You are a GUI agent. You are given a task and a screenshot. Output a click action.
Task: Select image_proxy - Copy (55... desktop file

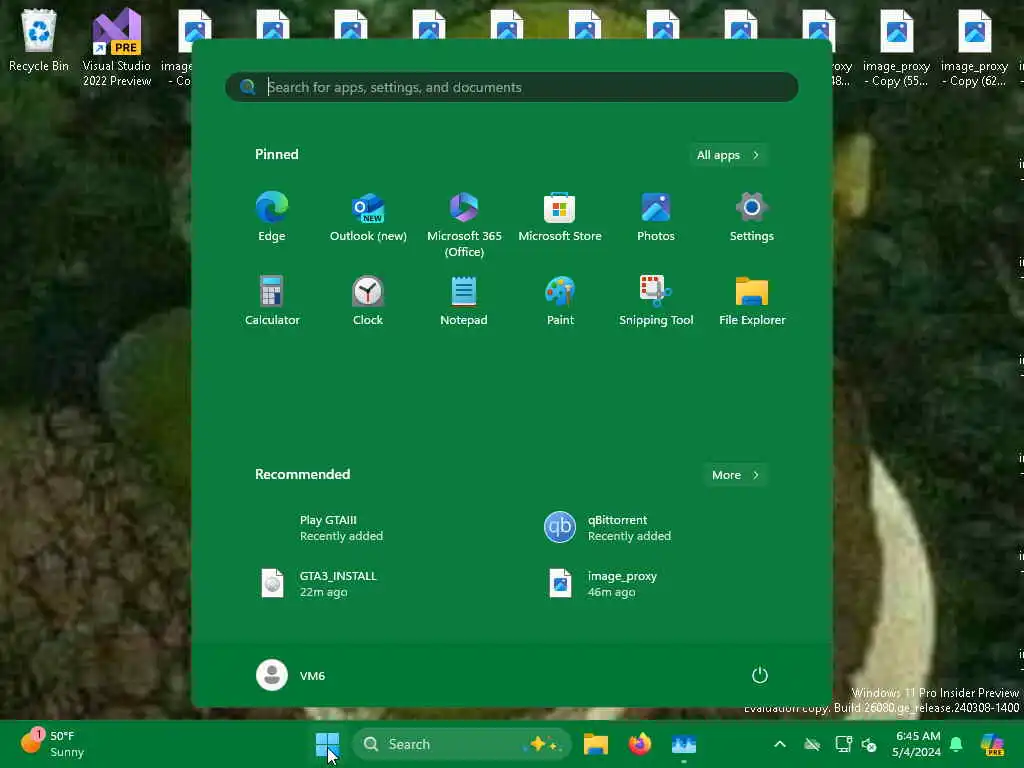(896, 48)
